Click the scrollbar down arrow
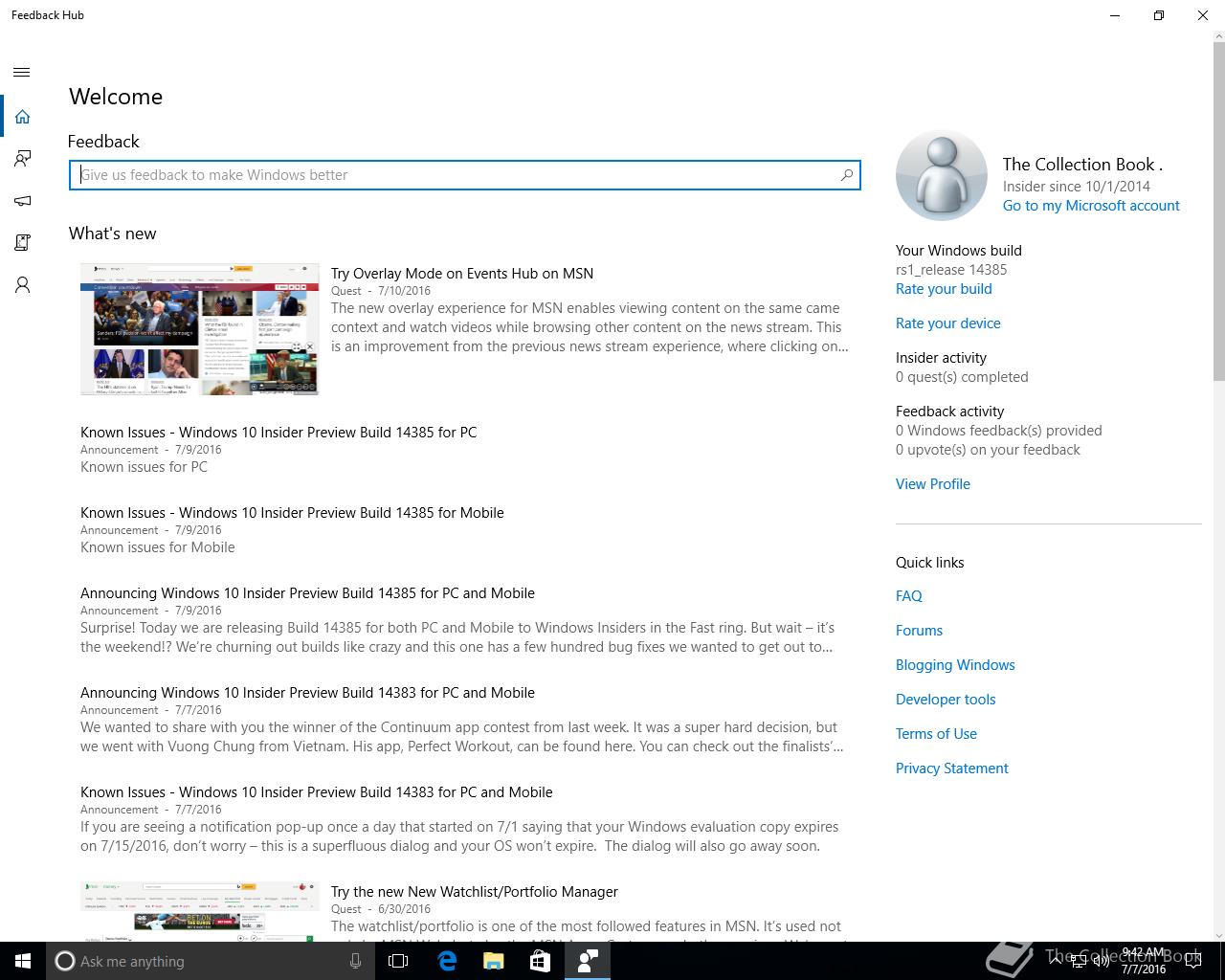The image size is (1225, 980). 1219,935
